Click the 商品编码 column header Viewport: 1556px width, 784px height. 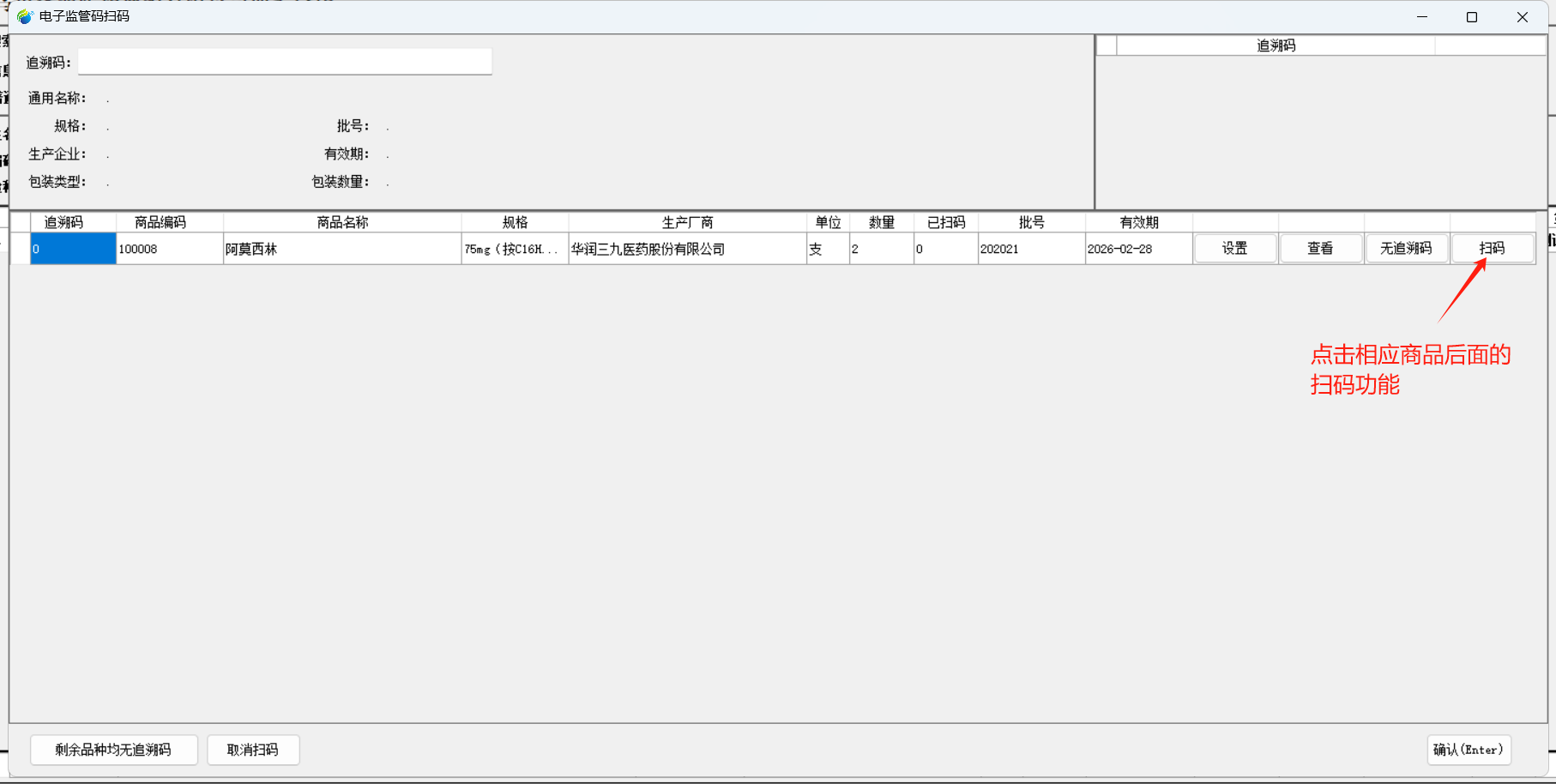pyautogui.click(x=160, y=222)
